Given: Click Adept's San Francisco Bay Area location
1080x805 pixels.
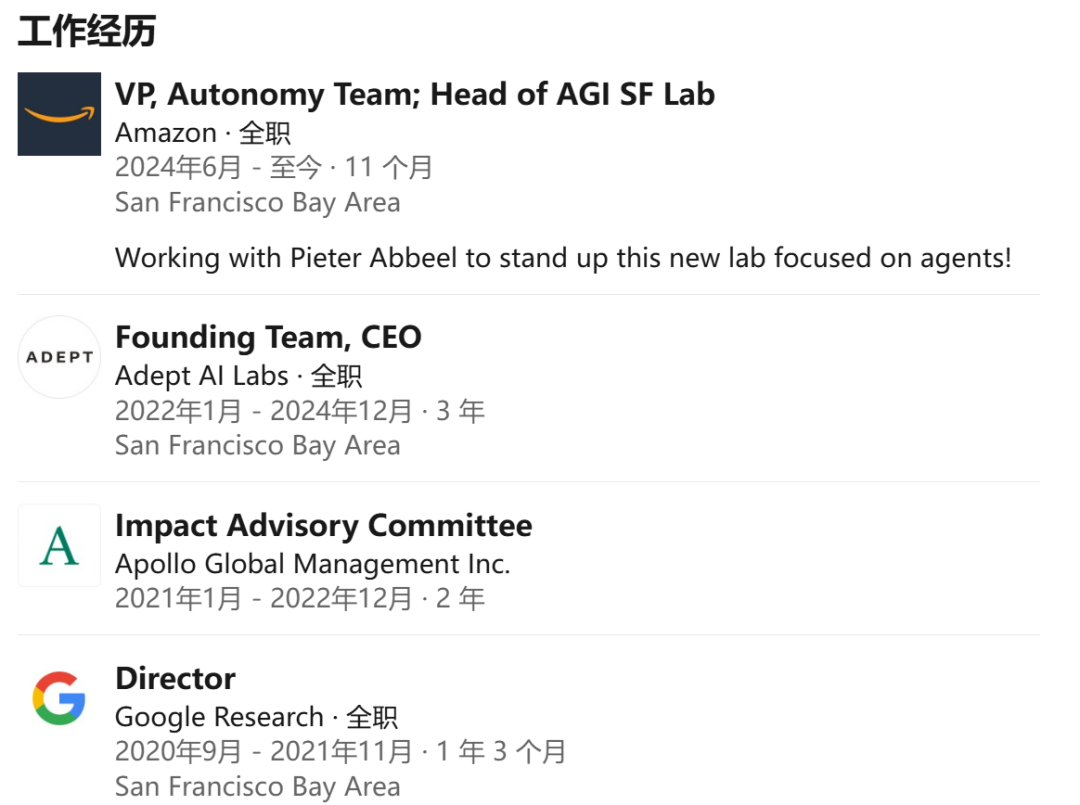Looking at the screenshot, I should [258, 446].
